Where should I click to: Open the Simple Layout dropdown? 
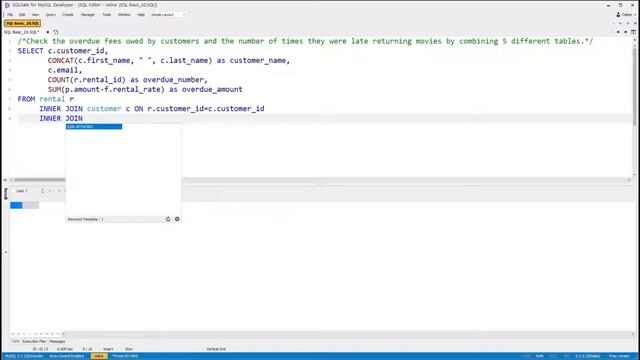(168, 15)
